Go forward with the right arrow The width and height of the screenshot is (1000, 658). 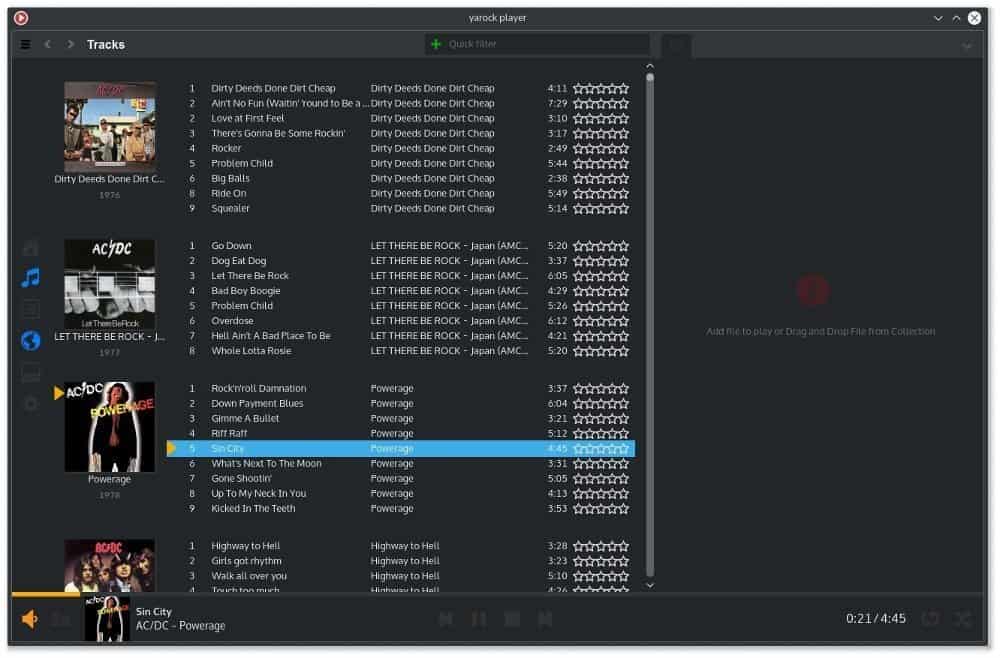tap(70, 44)
